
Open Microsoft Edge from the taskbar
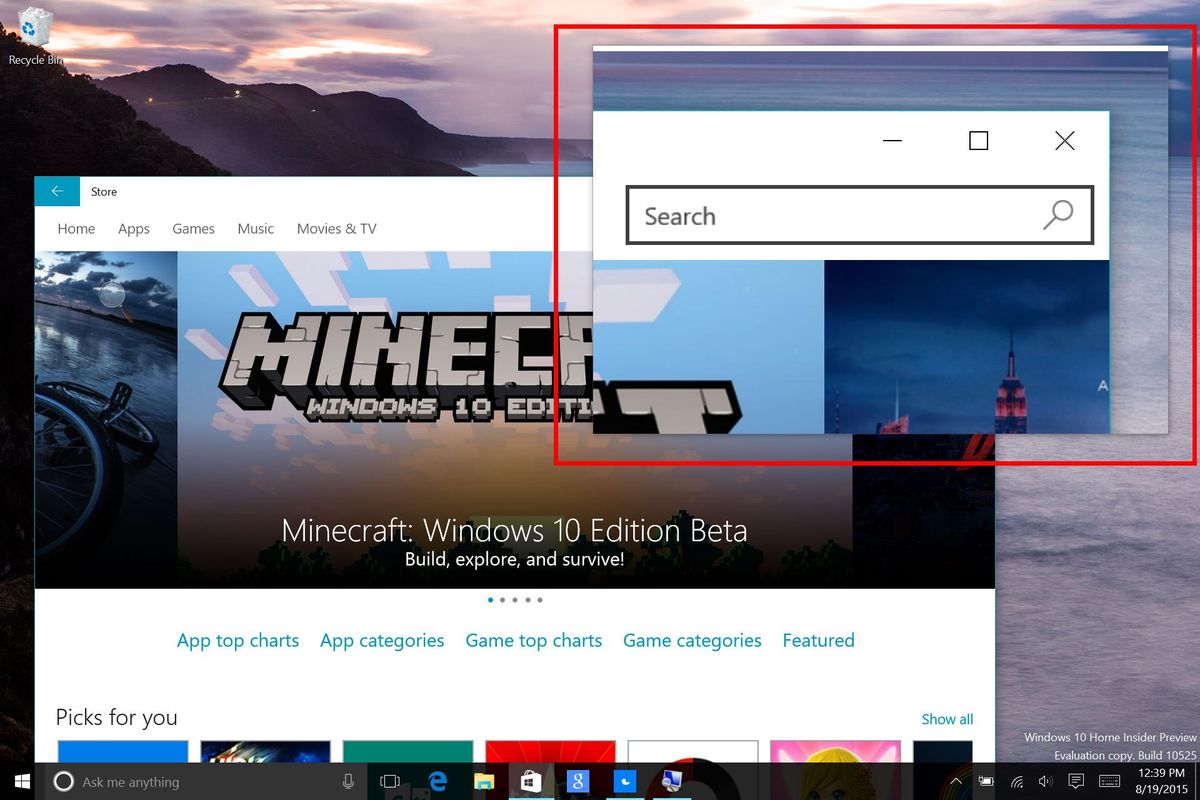tap(438, 781)
